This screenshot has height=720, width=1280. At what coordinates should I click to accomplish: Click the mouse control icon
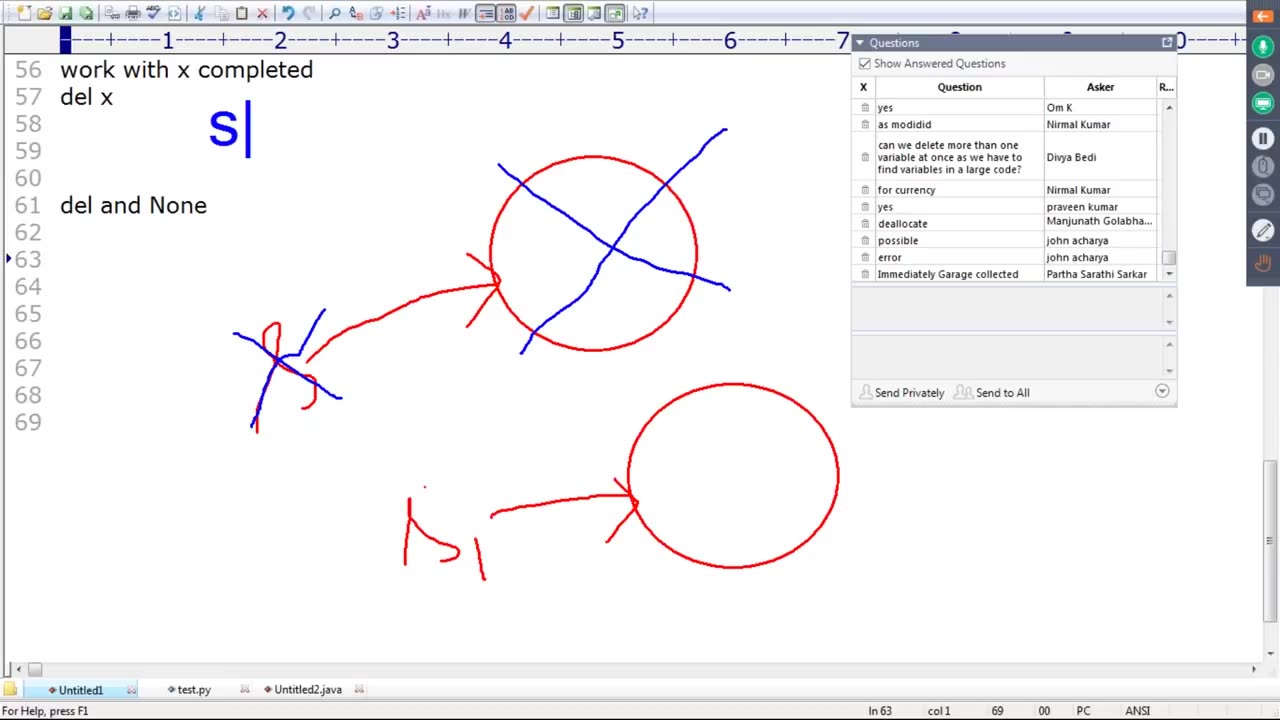coord(1263,166)
